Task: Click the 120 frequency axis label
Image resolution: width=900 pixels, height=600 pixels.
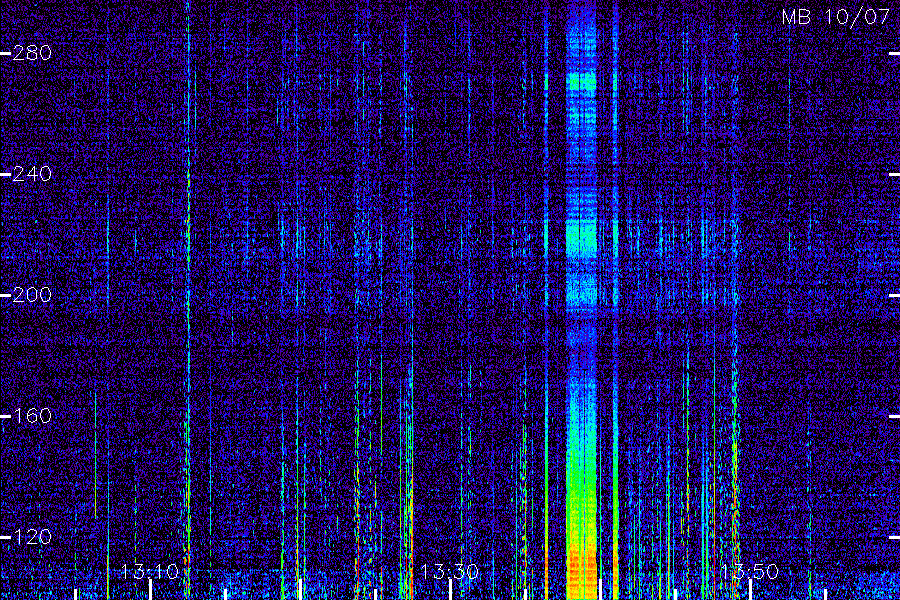Action: click(32, 537)
